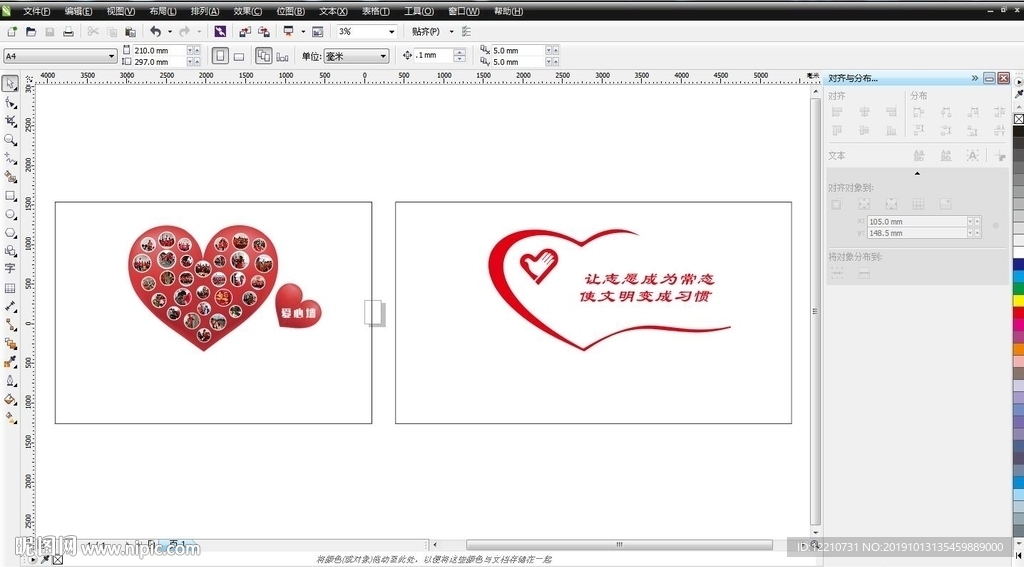Click the 贴齐(P) snap button
This screenshot has width=1024, height=567.
tap(426, 32)
